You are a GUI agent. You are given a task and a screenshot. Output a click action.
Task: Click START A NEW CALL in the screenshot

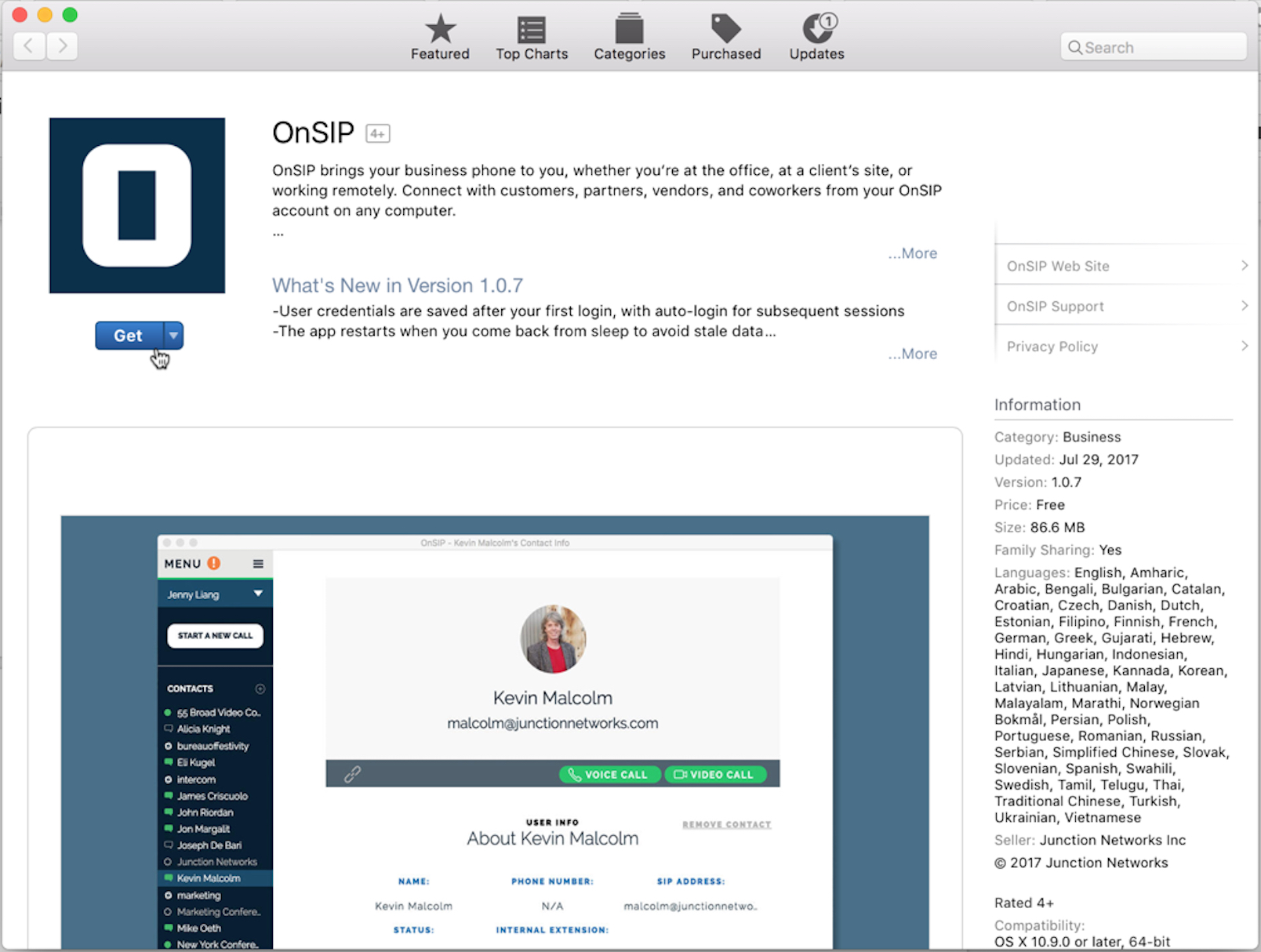point(215,636)
